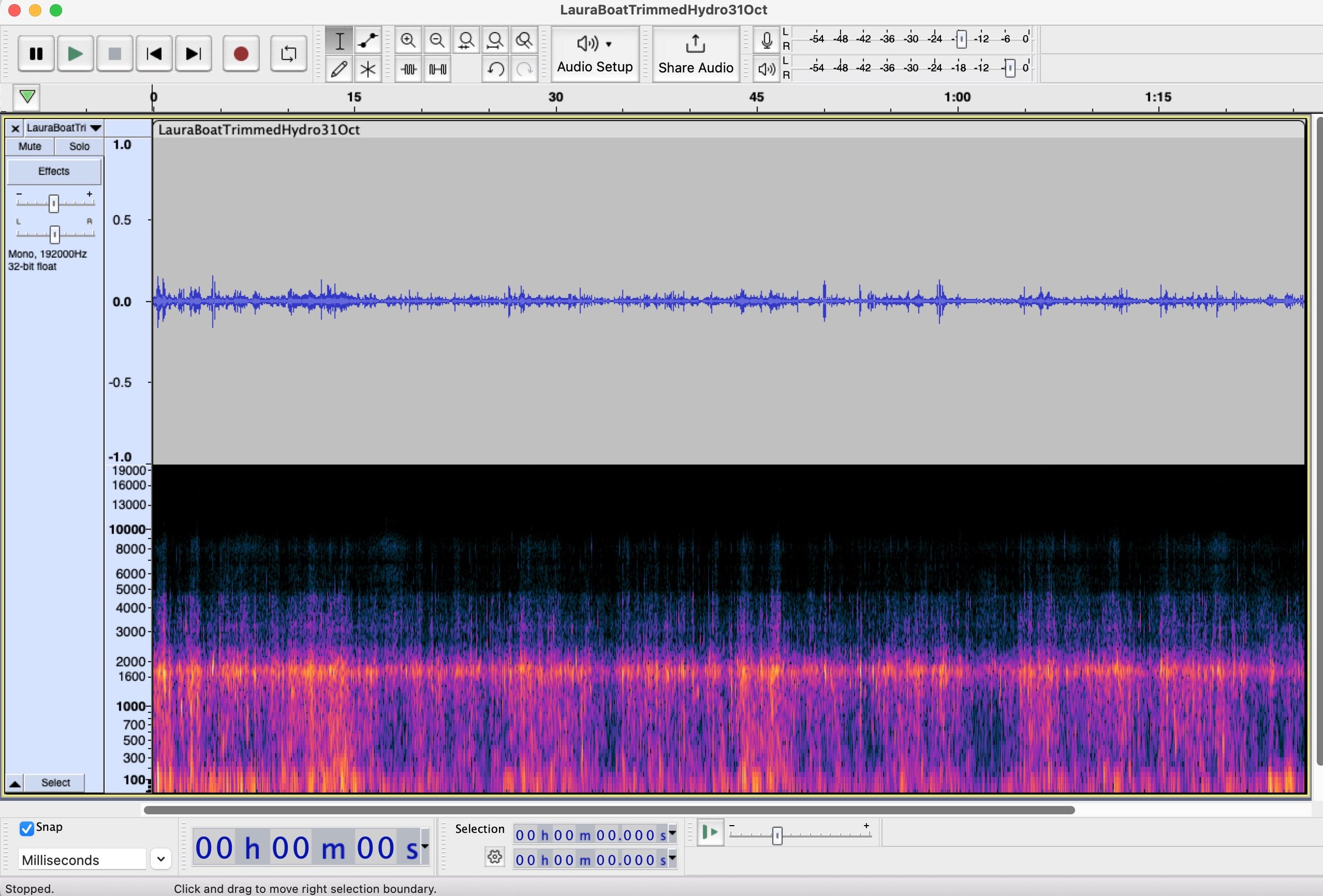Screen dimensions: 1323x896
Task: Click the 30 second mark on timeline
Action: click(x=556, y=97)
